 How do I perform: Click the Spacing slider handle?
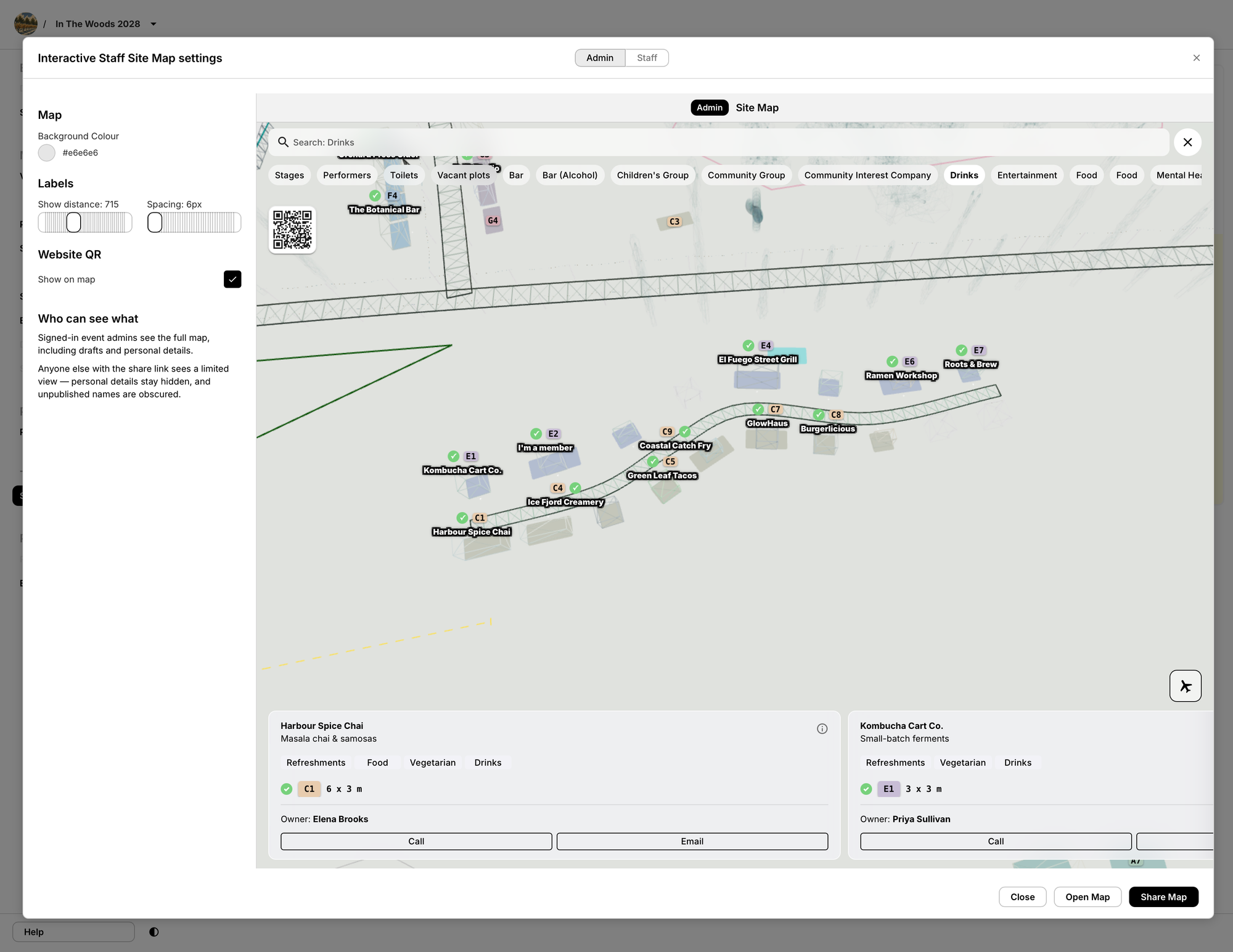(x=155, y=222)
